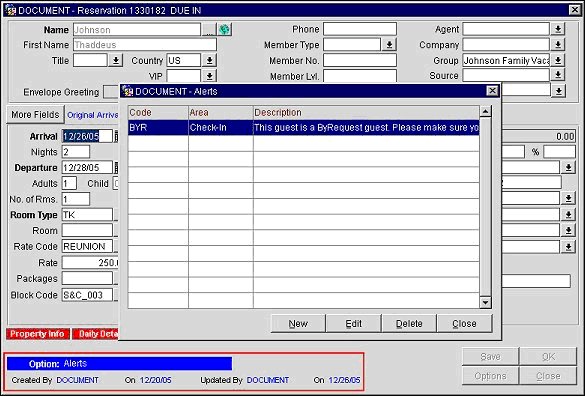585x396 pixels.
Task: Expand the Member Type dropdown
Action: [x=389, y=45]
